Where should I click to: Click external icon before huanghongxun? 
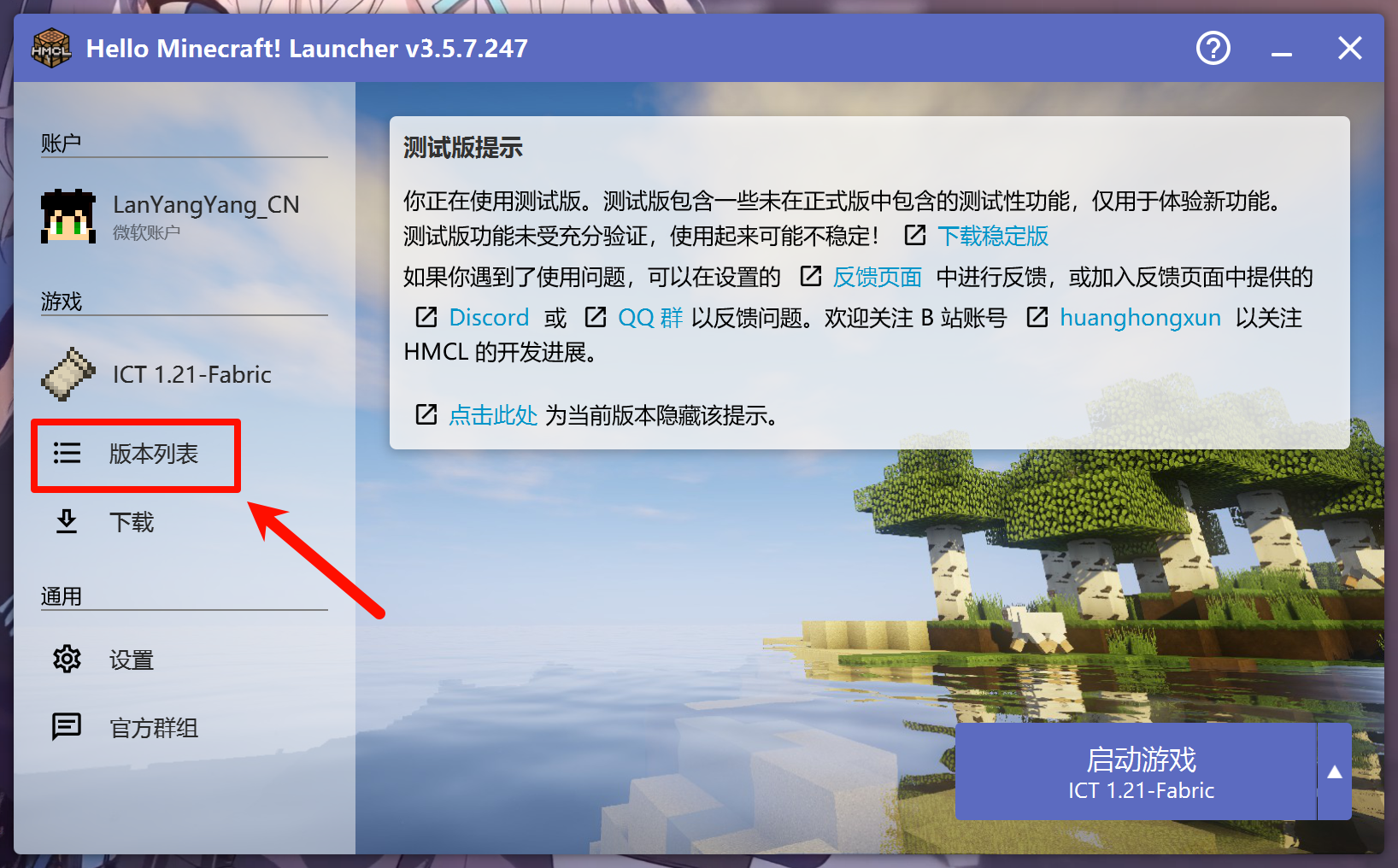(x=1037, y=317)
